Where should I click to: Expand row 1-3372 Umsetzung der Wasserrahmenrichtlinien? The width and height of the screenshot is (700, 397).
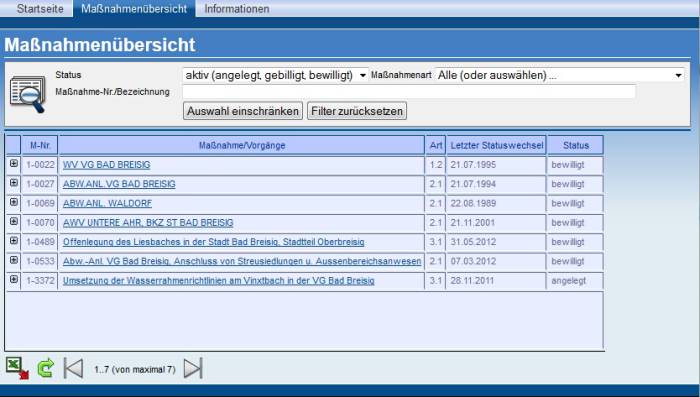tap(14, 279)
